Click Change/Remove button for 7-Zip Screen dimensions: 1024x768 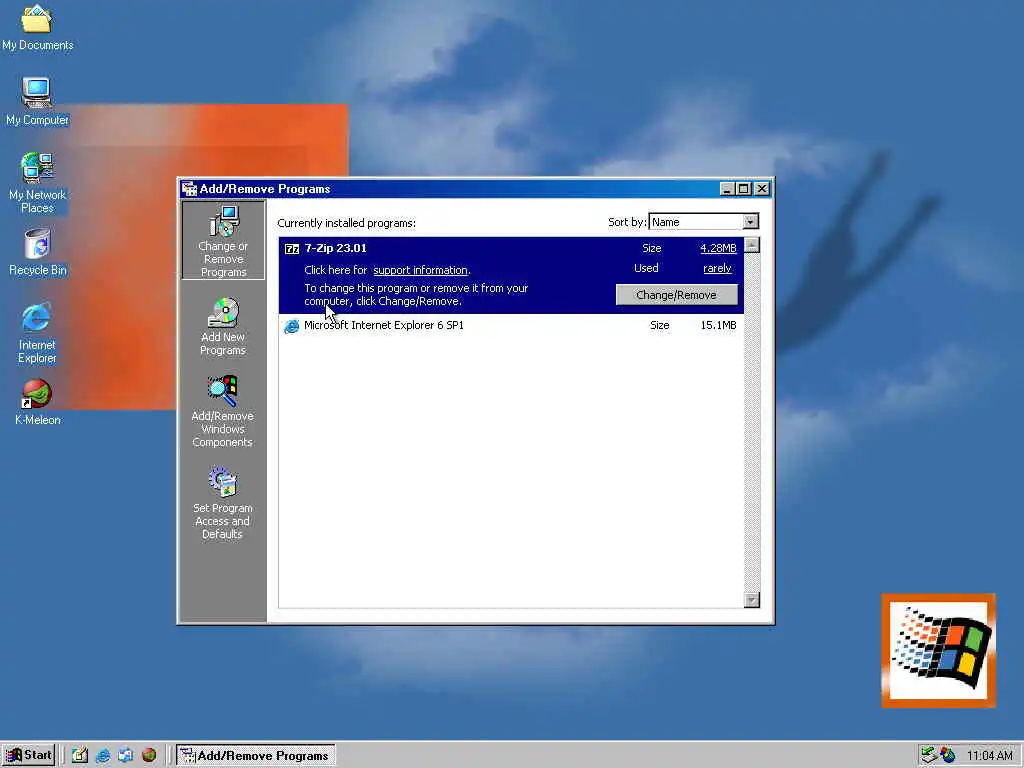click(x=677, y=295)
